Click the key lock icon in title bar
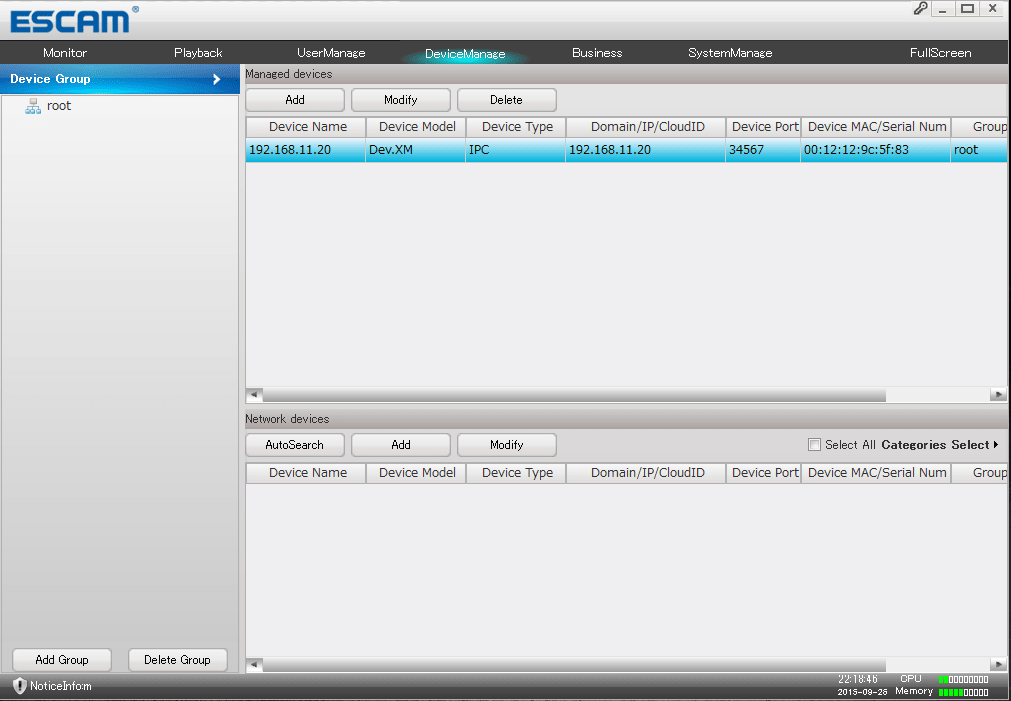Image resolution: width=1011 pixels, height=701 pixels. click(920, 8)
